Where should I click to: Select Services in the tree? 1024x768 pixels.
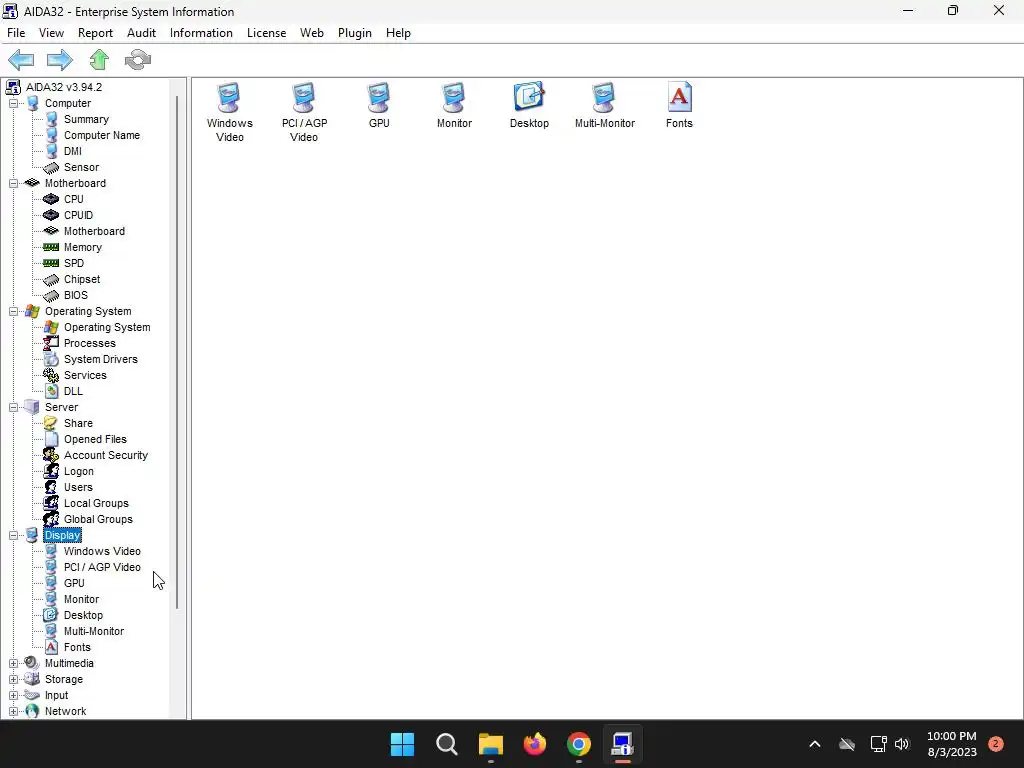85,376
